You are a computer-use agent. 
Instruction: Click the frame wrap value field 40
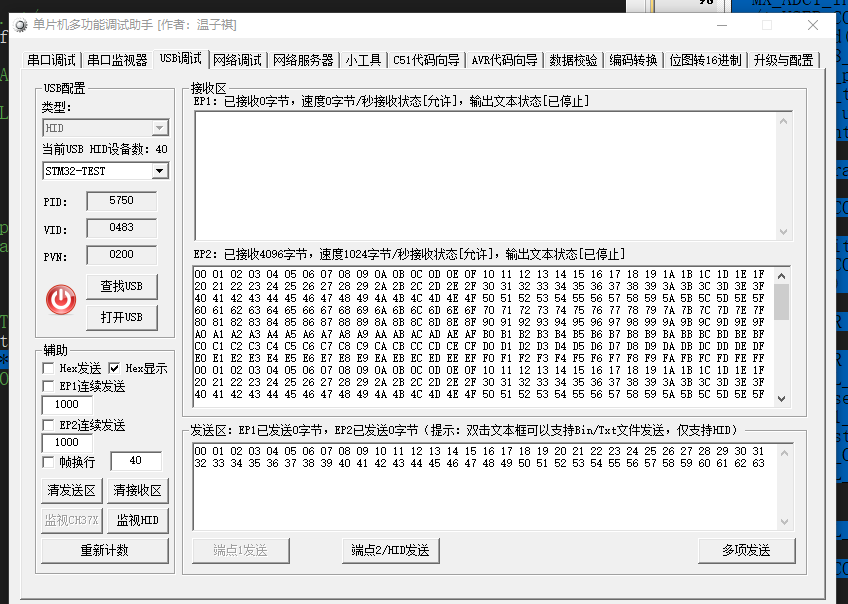point(136,461)
